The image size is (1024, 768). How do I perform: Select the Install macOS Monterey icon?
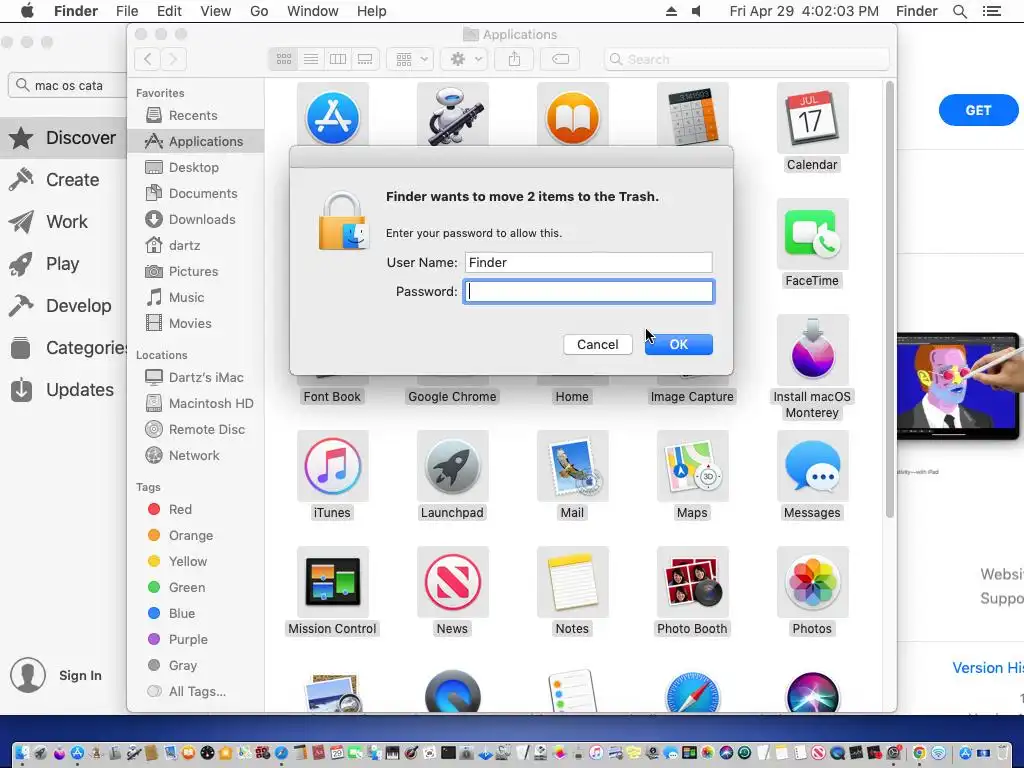812,351
